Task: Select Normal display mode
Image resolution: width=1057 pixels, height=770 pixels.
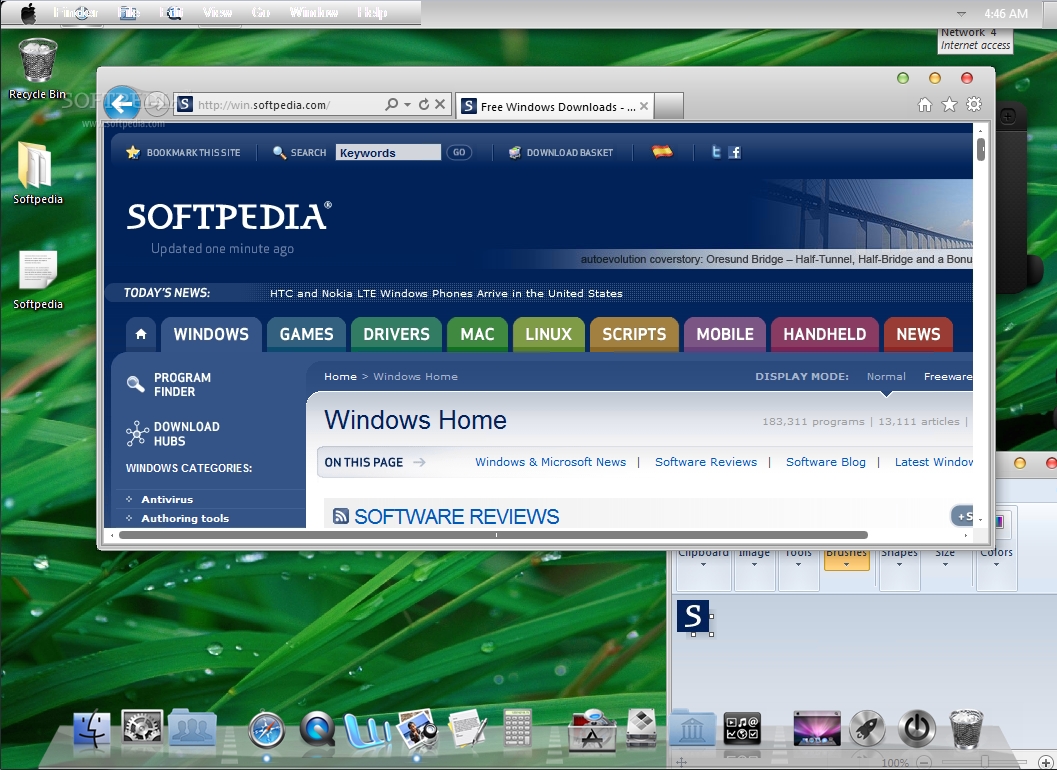Action: pos(886,377)
